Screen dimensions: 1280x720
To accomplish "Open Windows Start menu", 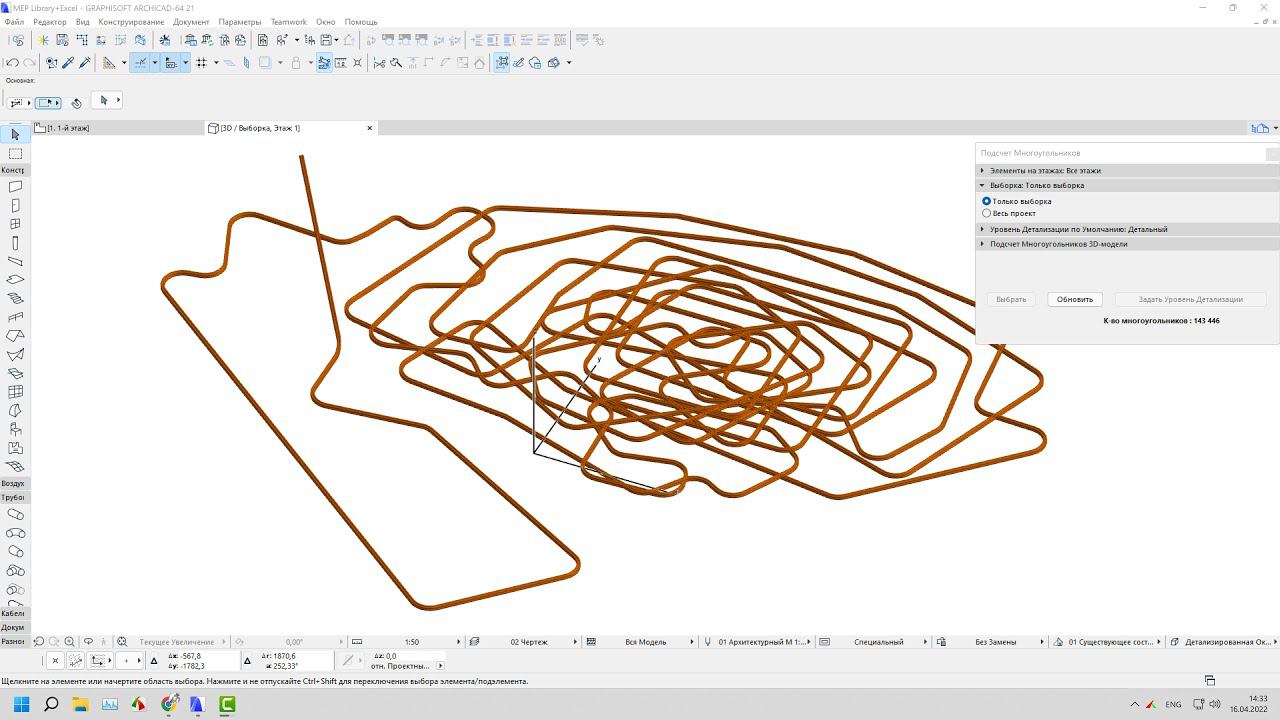I will tap(21, 704).
